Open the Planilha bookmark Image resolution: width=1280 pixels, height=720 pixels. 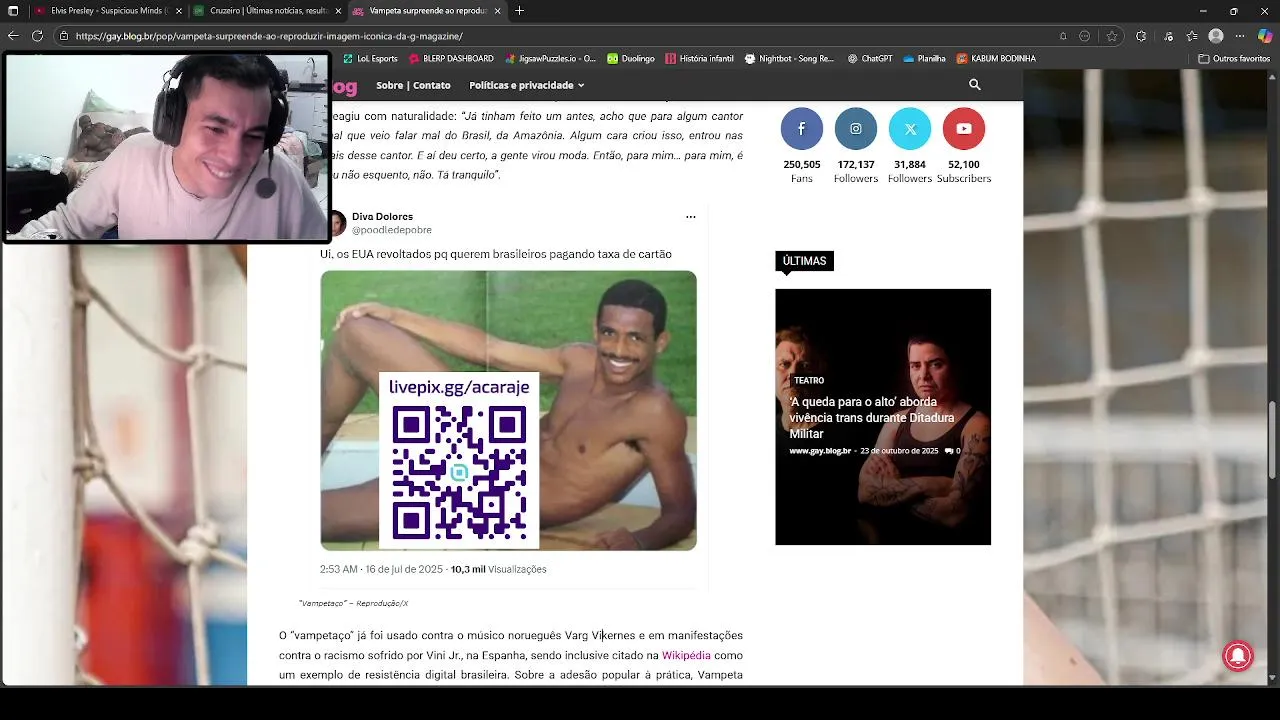(924, 59)
